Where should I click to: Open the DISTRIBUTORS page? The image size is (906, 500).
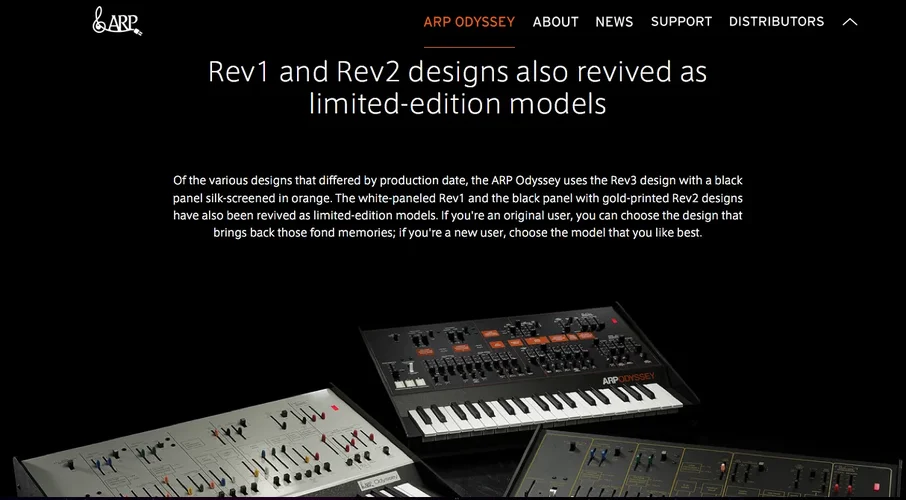pos(777,22)
